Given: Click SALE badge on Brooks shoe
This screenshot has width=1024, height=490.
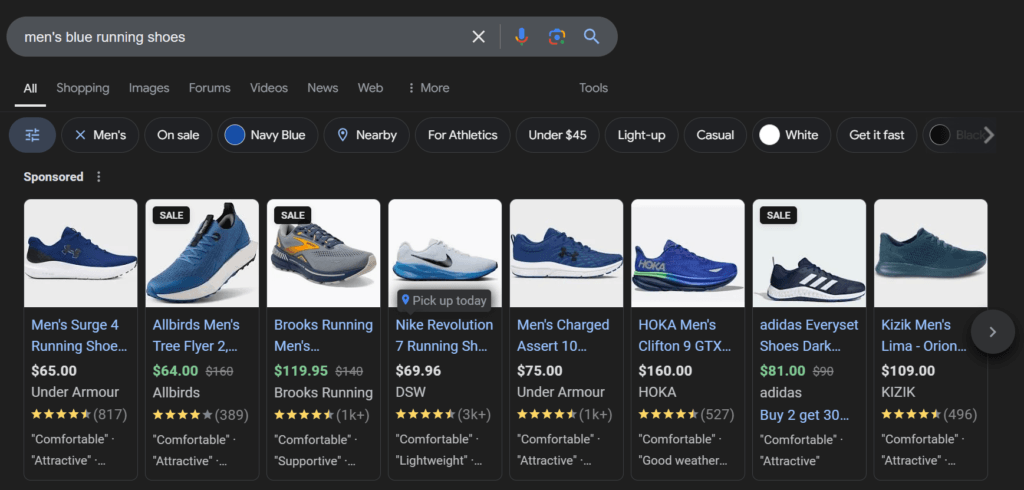Looking at the screenshot, I should [293, 215].
